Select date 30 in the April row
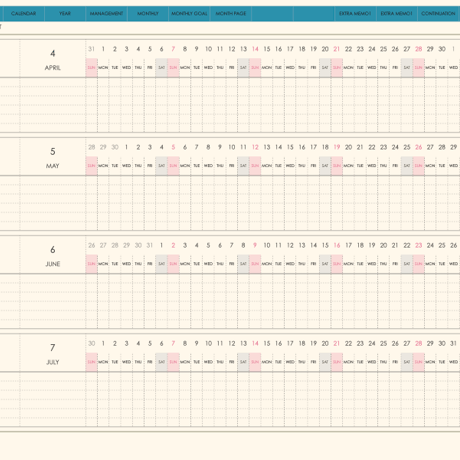This screenshot has height=460, width=460. click(442, 49)
